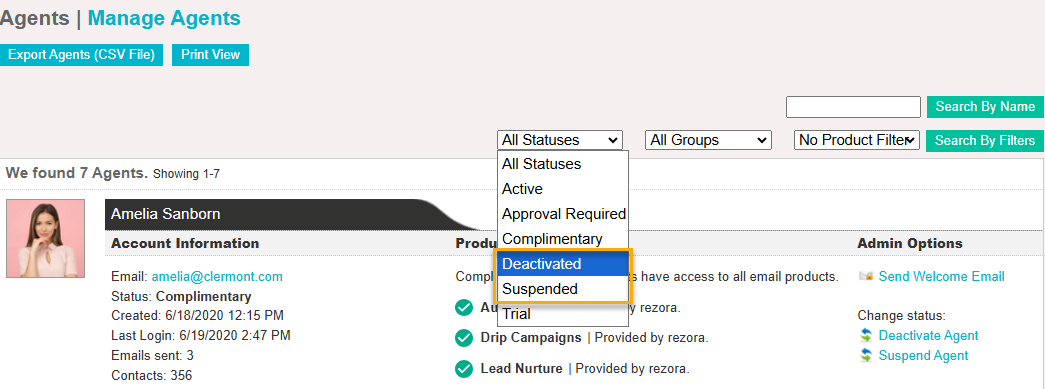Click We found 7 Agents text
This screenshot has height=389, width=1045.
[77, 174]
